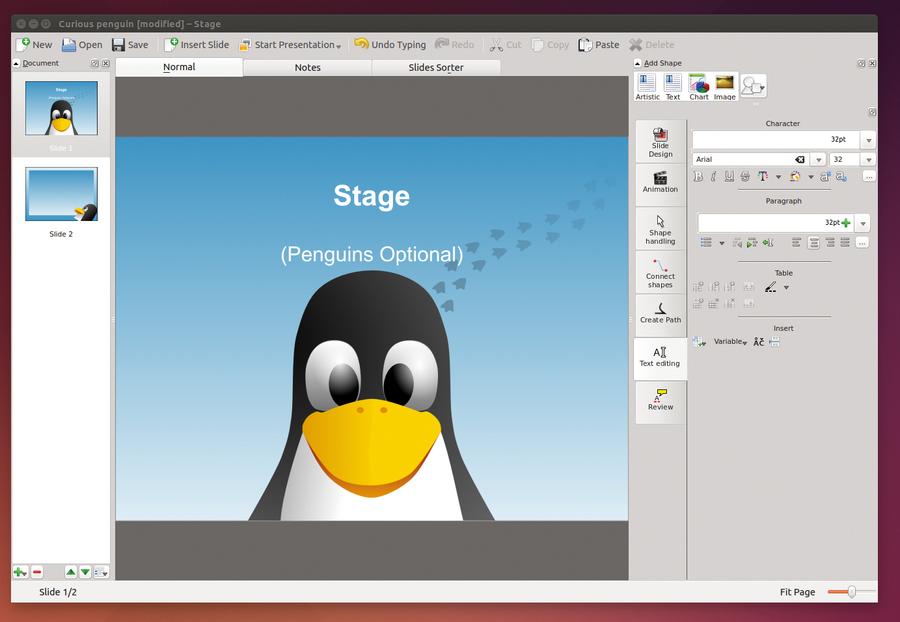
Task: Collapse the Add Shape panel arrow
Action: click(638, 63)
